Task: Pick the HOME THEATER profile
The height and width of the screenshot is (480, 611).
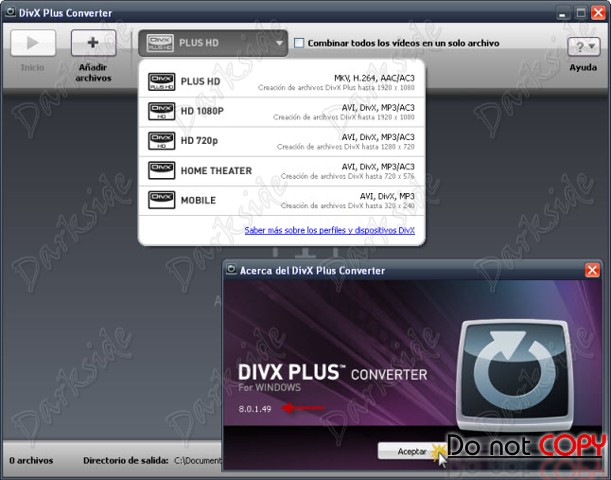Action: click(x=281, y=171)
